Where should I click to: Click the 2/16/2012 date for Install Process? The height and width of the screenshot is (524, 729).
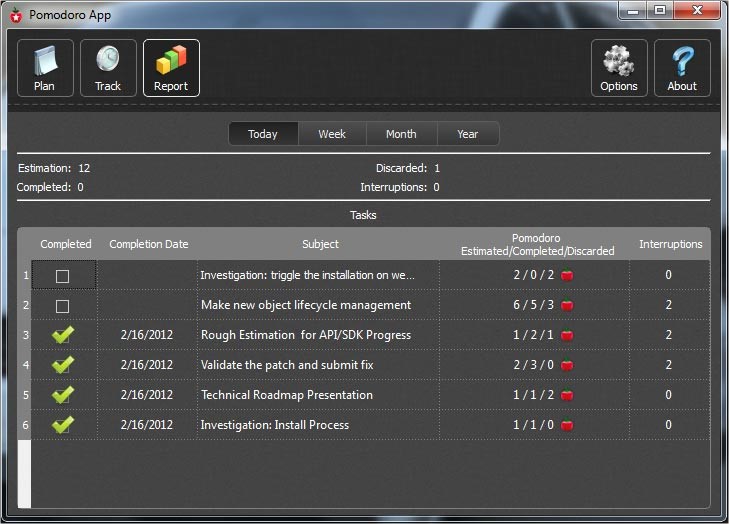(147, 425)
